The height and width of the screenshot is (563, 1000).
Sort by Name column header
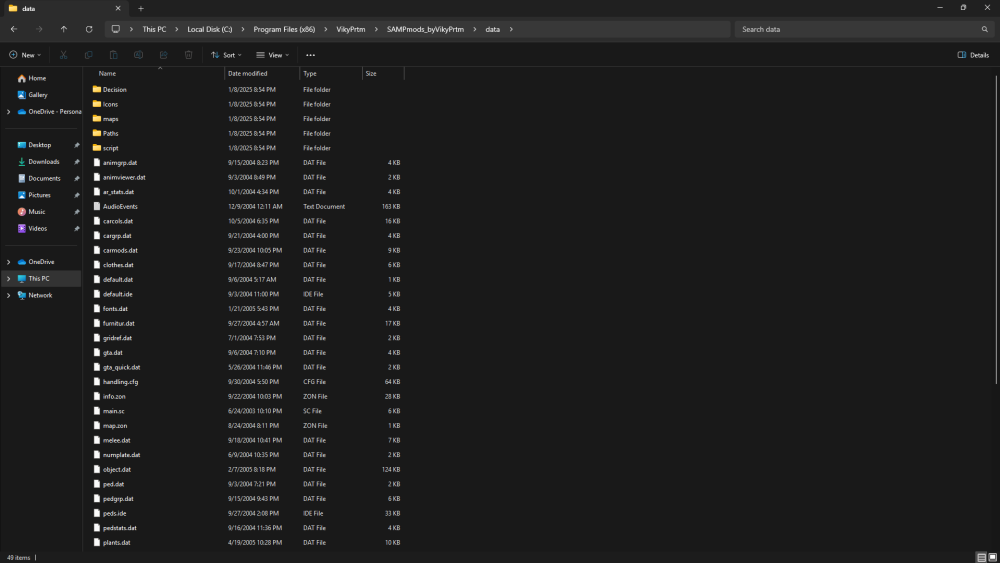coord(154,73)
